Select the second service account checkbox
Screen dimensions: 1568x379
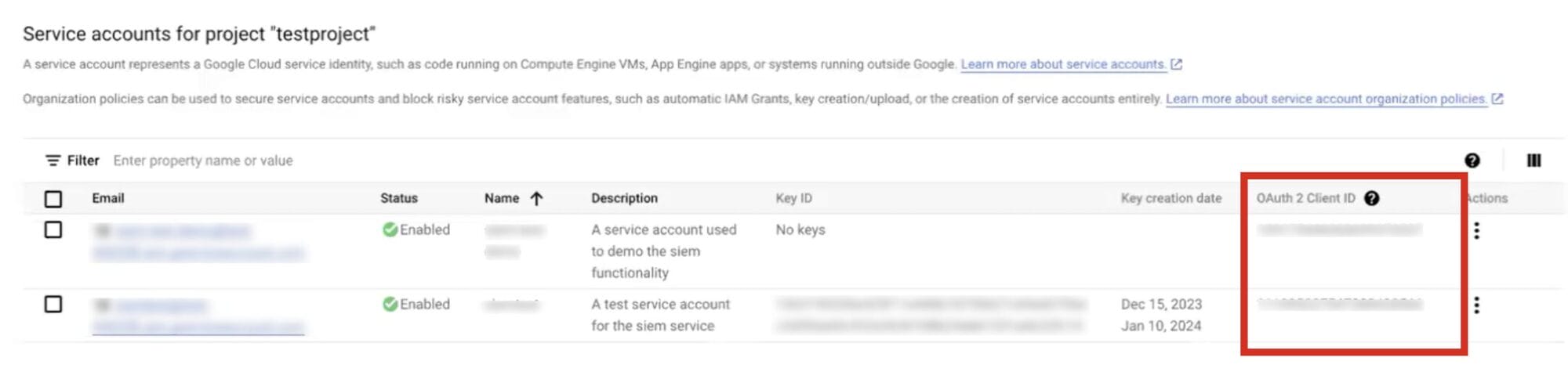[53, 304]
